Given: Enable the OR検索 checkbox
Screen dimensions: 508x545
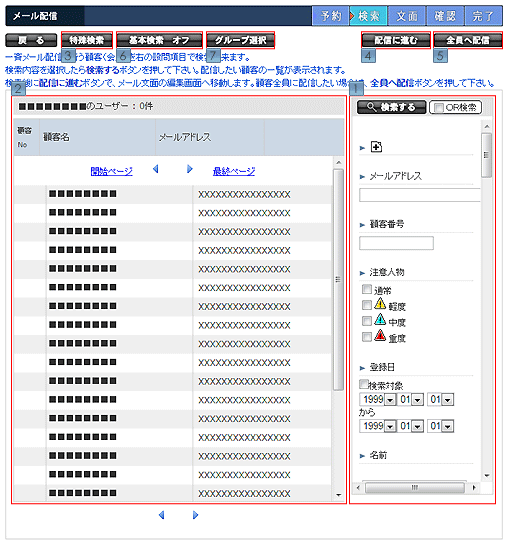Looking at the screenshot, I should coord(439,108).
